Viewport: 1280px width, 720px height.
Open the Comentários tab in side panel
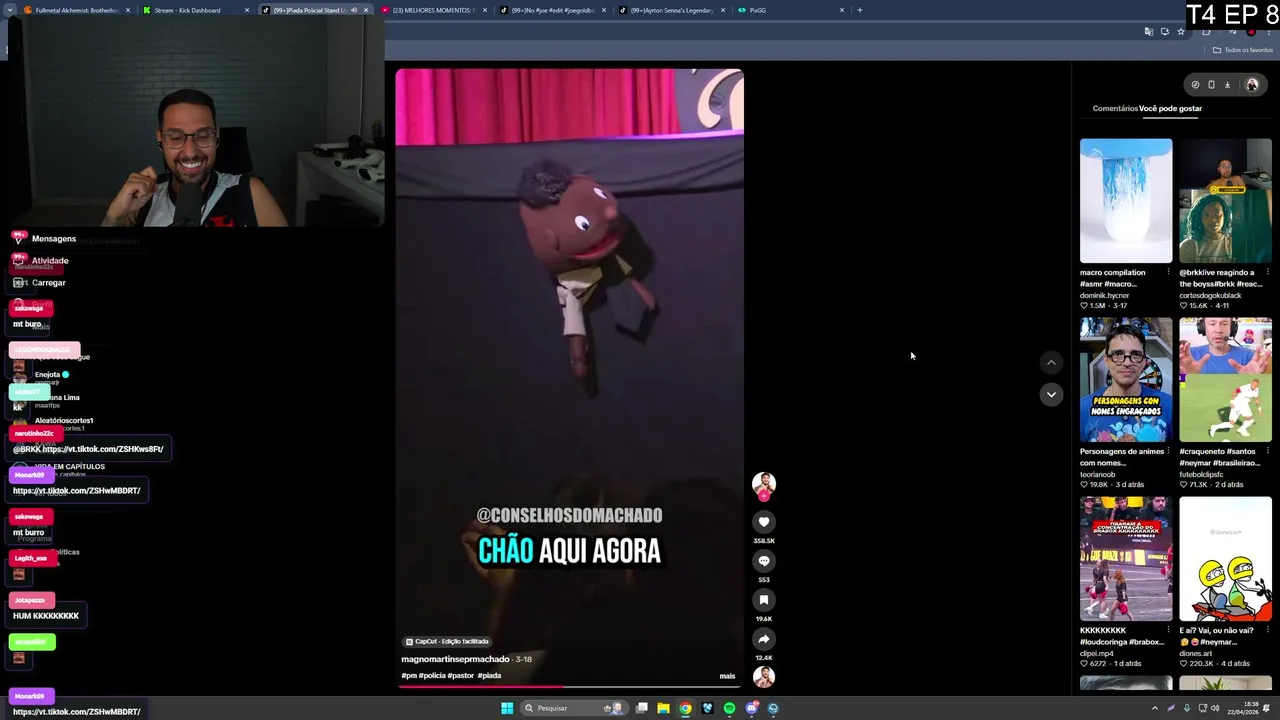[x=1115, y=108]
